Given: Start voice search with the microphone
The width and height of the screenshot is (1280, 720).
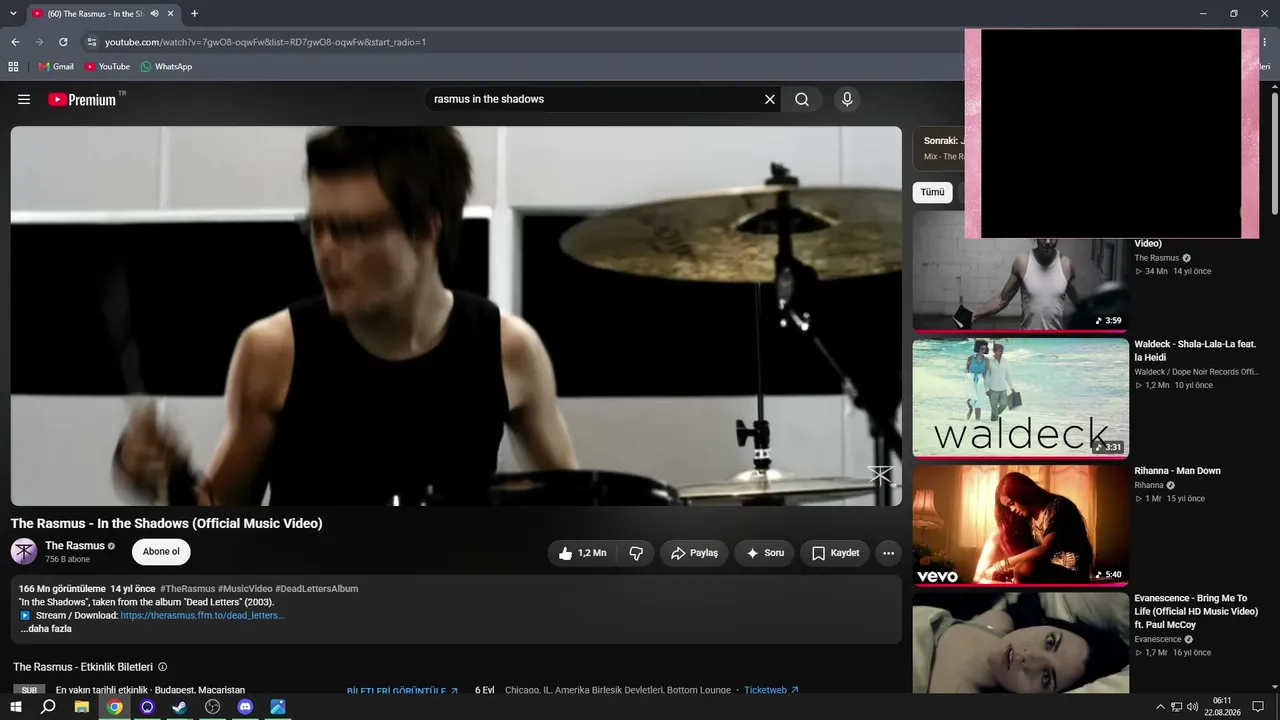Looking at the screenshot, I should tap(847, 99).
